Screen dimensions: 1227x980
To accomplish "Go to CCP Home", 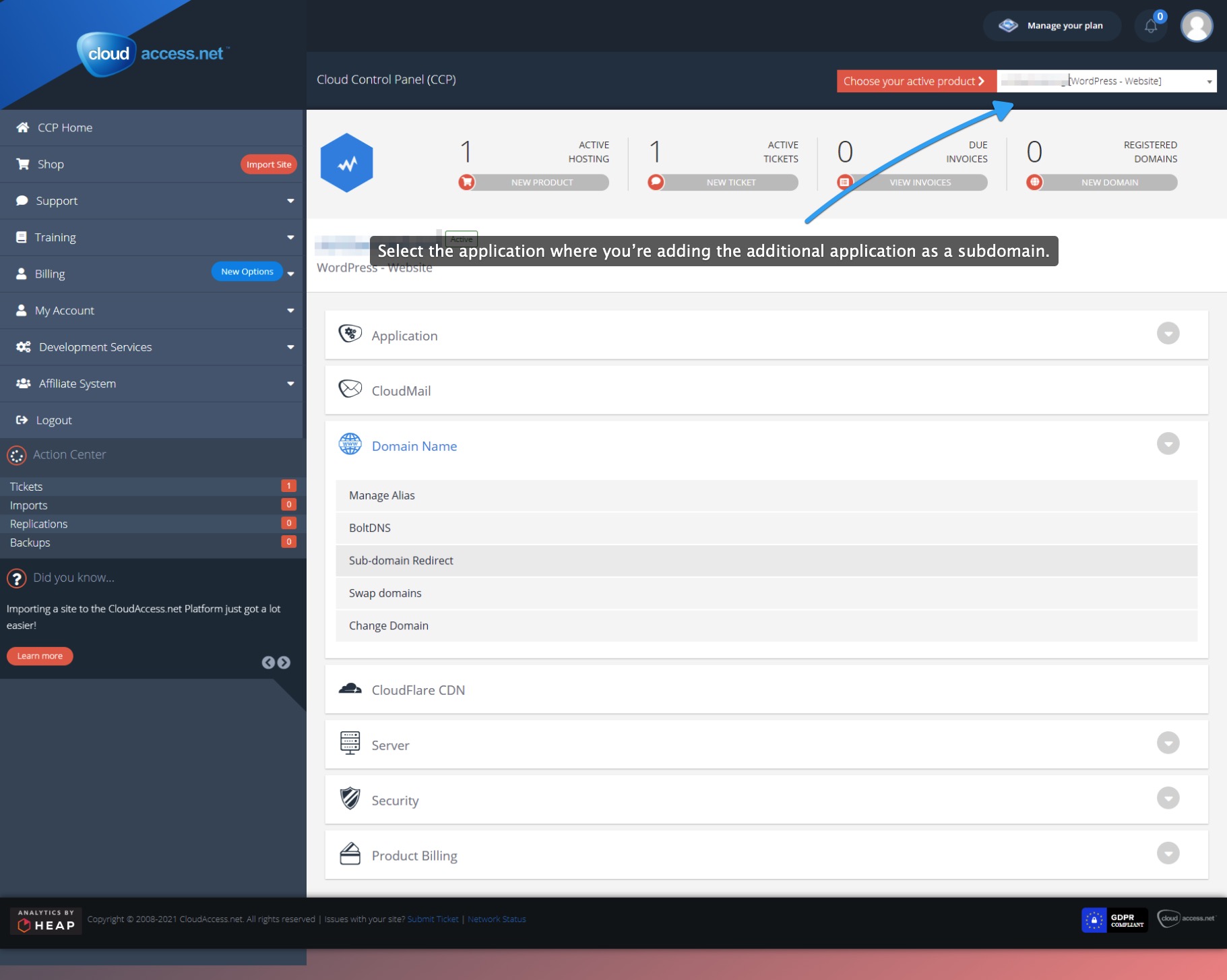I will coord(152,127).
